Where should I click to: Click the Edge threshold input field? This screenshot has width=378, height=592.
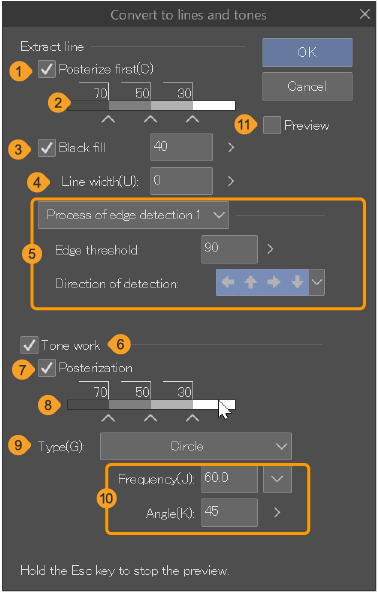pos(229,249)
